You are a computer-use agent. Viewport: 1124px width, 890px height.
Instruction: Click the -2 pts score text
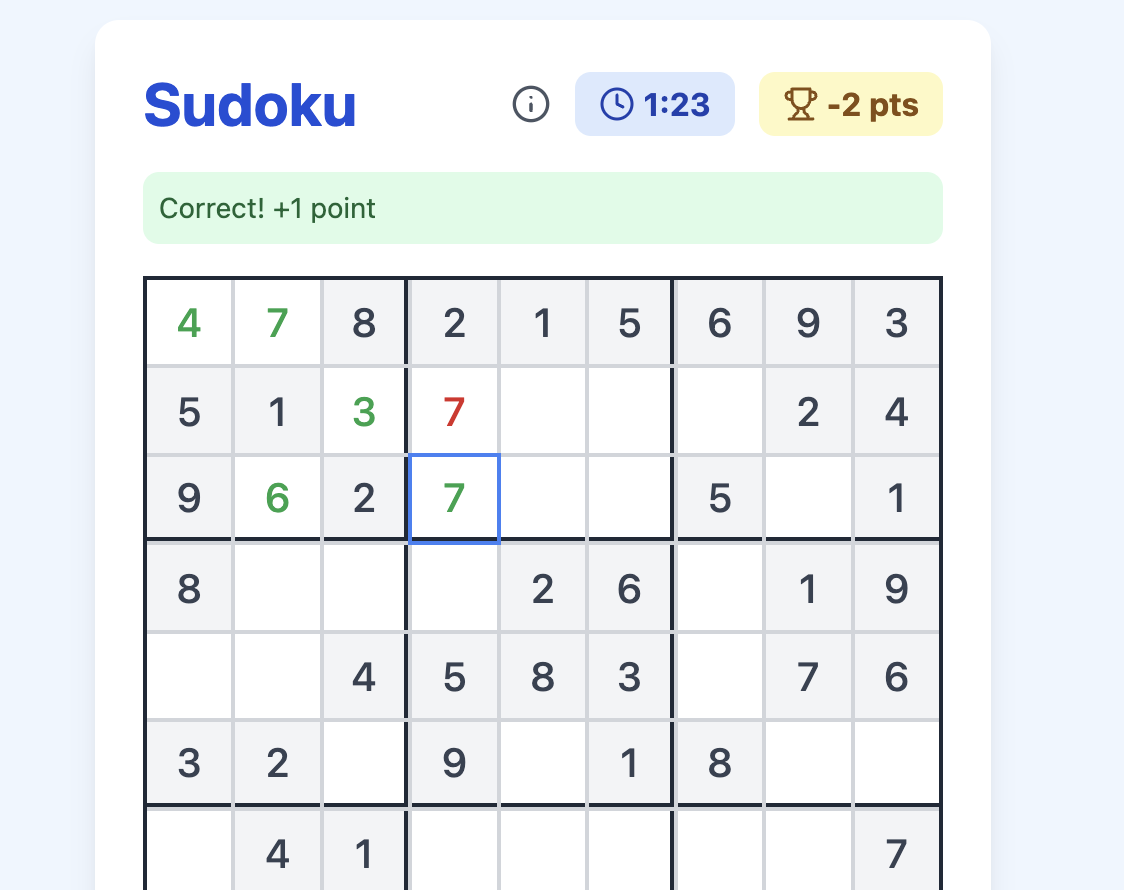coord(873,104)
